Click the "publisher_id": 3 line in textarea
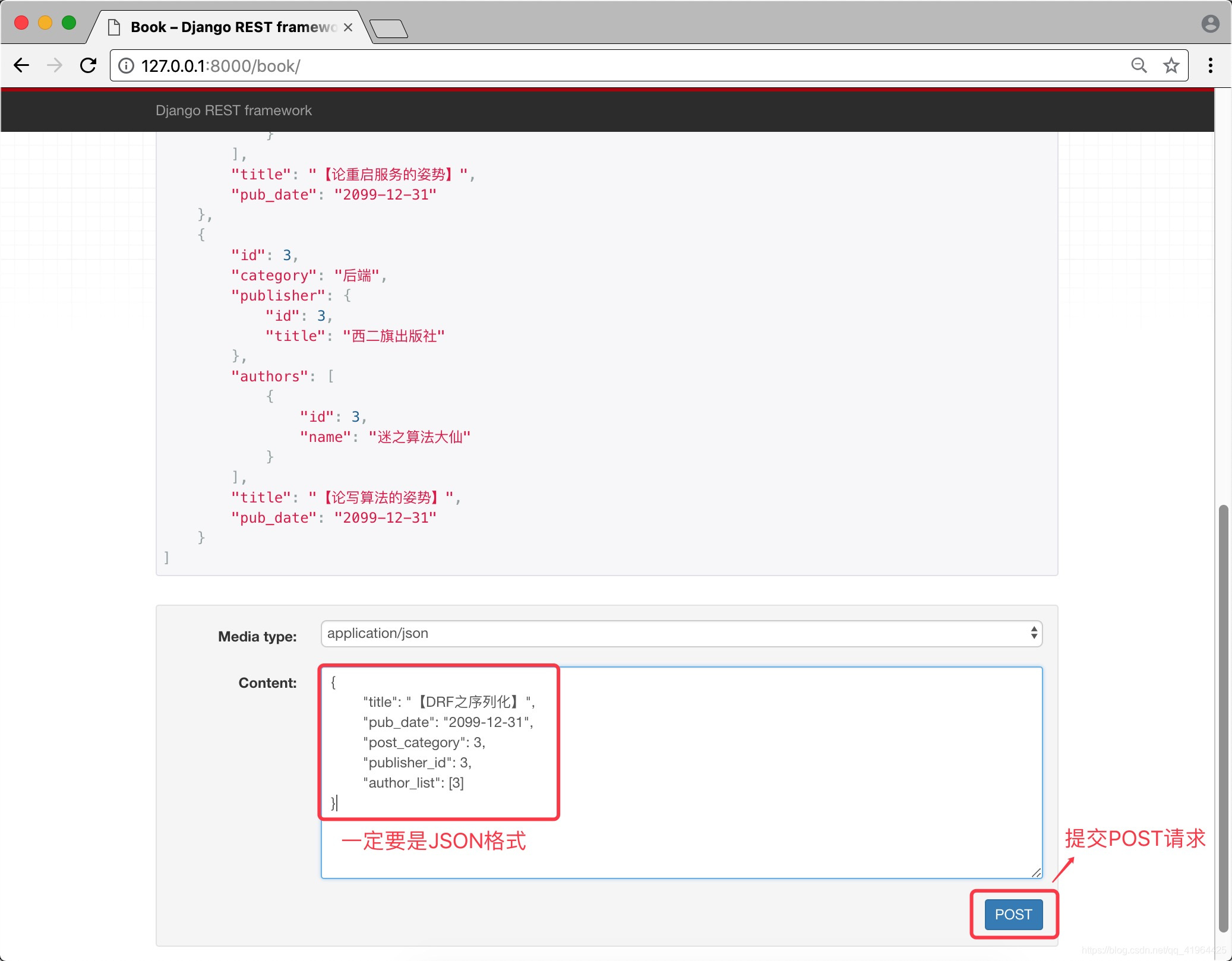This screenshot has width=1232, height=961. (x=417, y=763)
